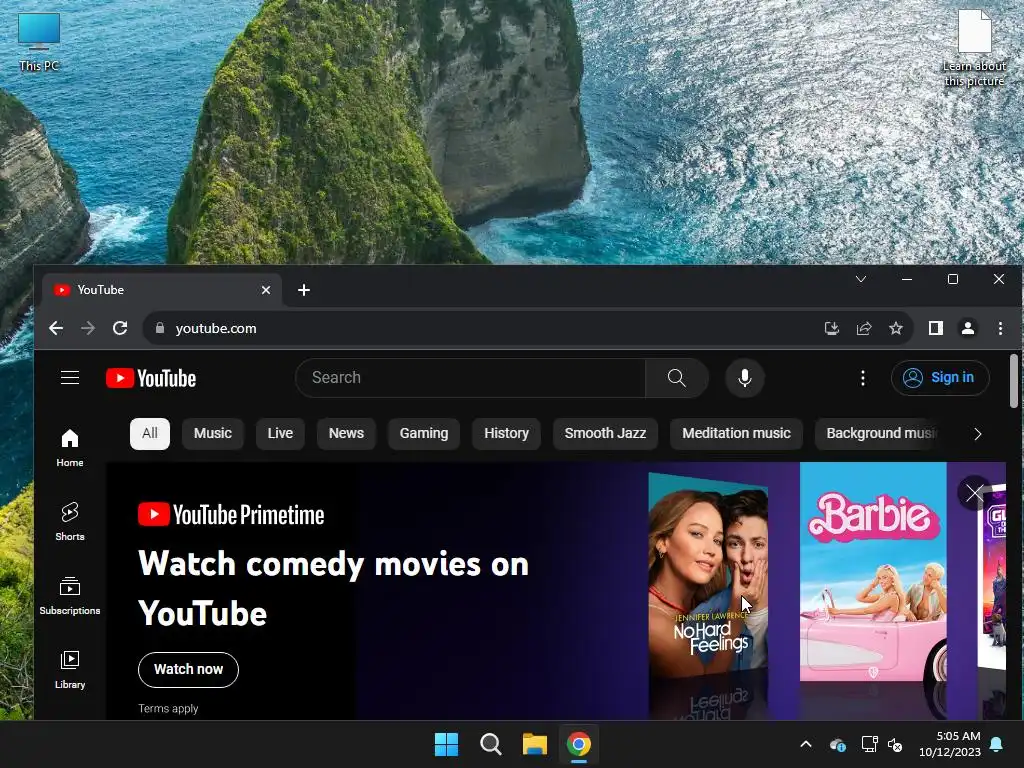Screen dimensions: 1024x768
Task: Open YouTube settings three-dot menu
Action: 863,378
